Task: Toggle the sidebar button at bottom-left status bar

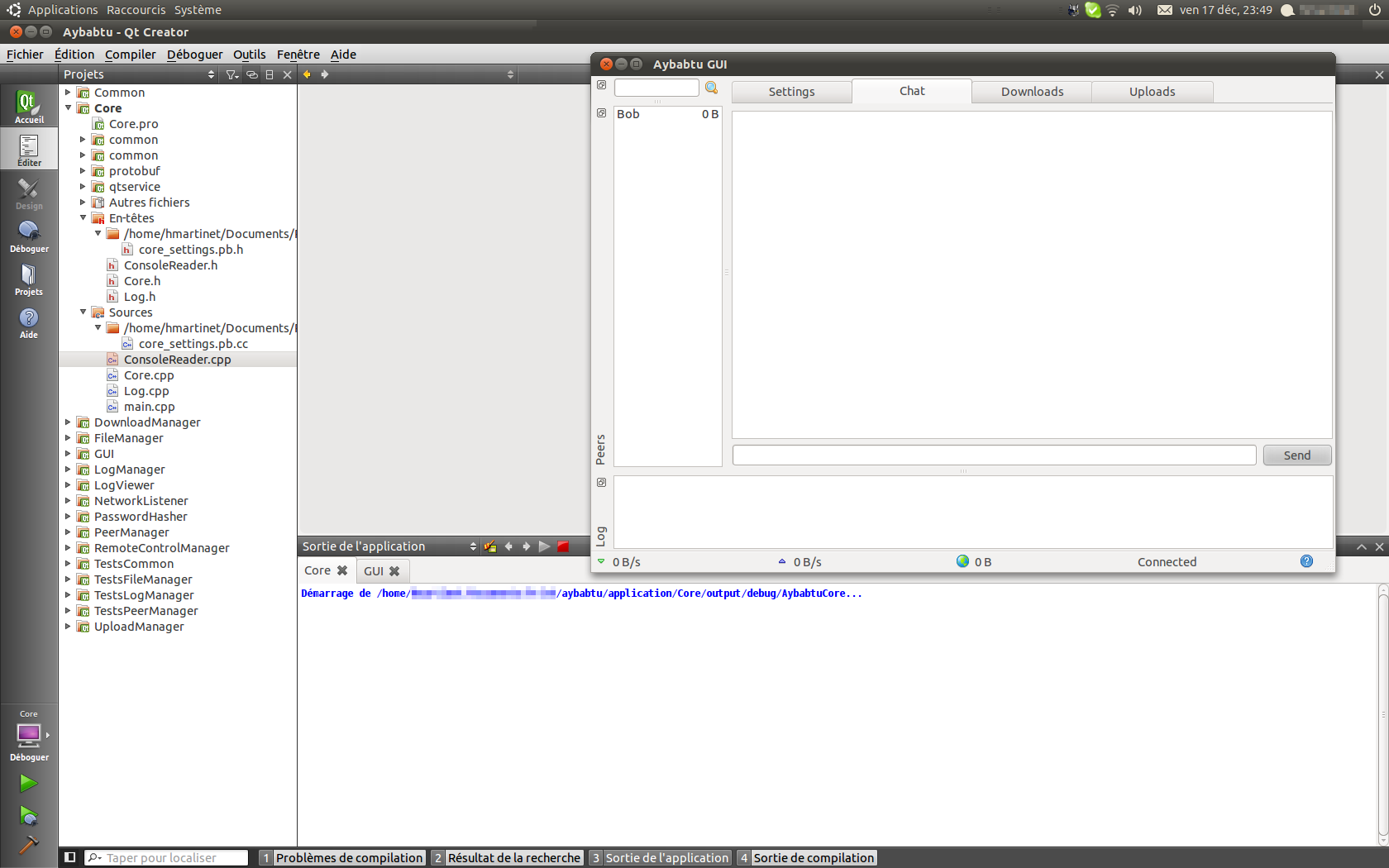Action: click(70, 857)
